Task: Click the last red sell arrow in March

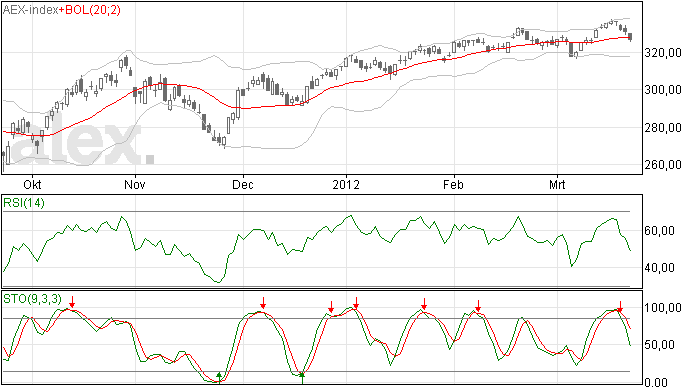Action: click(x=620, y=307)
